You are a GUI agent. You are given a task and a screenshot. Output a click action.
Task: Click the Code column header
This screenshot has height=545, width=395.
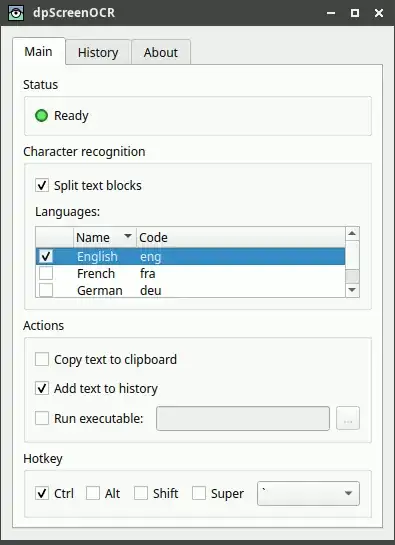coord(241,237)
